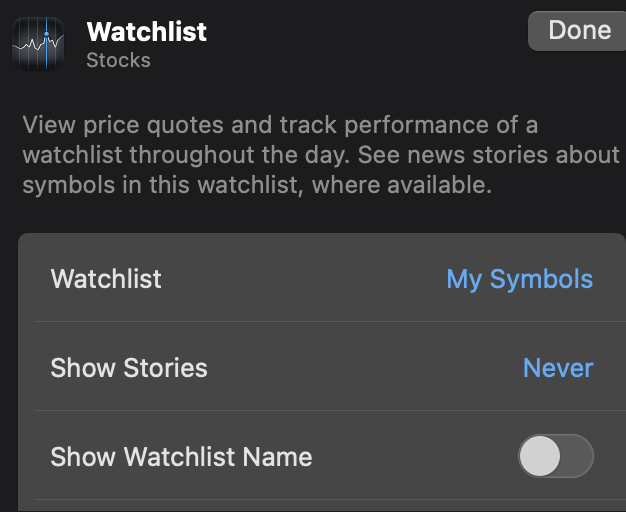This screenshot has width=626, height=512.
Task: Select the Watchlist settings row label
Action: click(106, 278)
